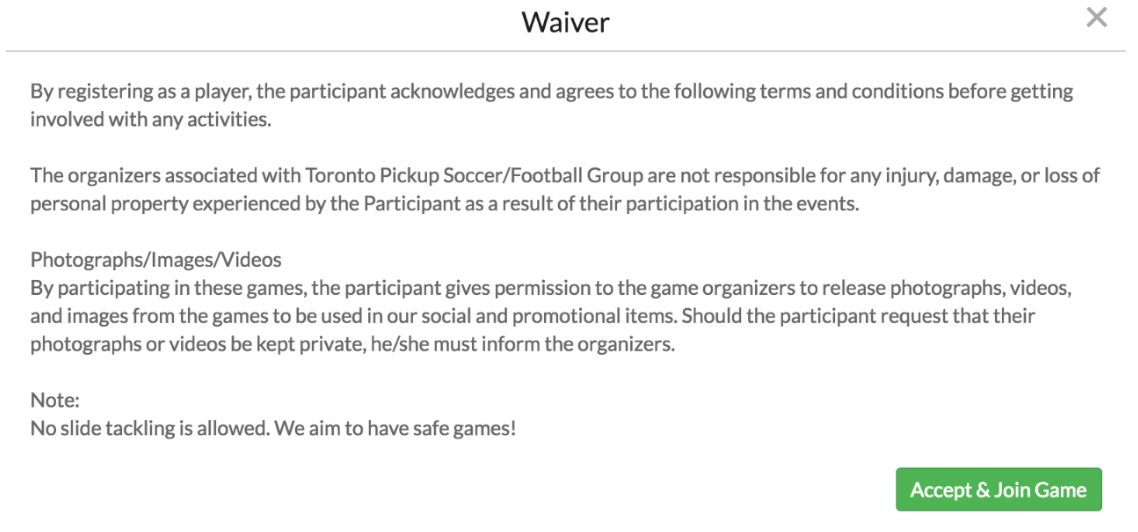Click the 'No slide tackling is allowed' sentence

point(150,428)
